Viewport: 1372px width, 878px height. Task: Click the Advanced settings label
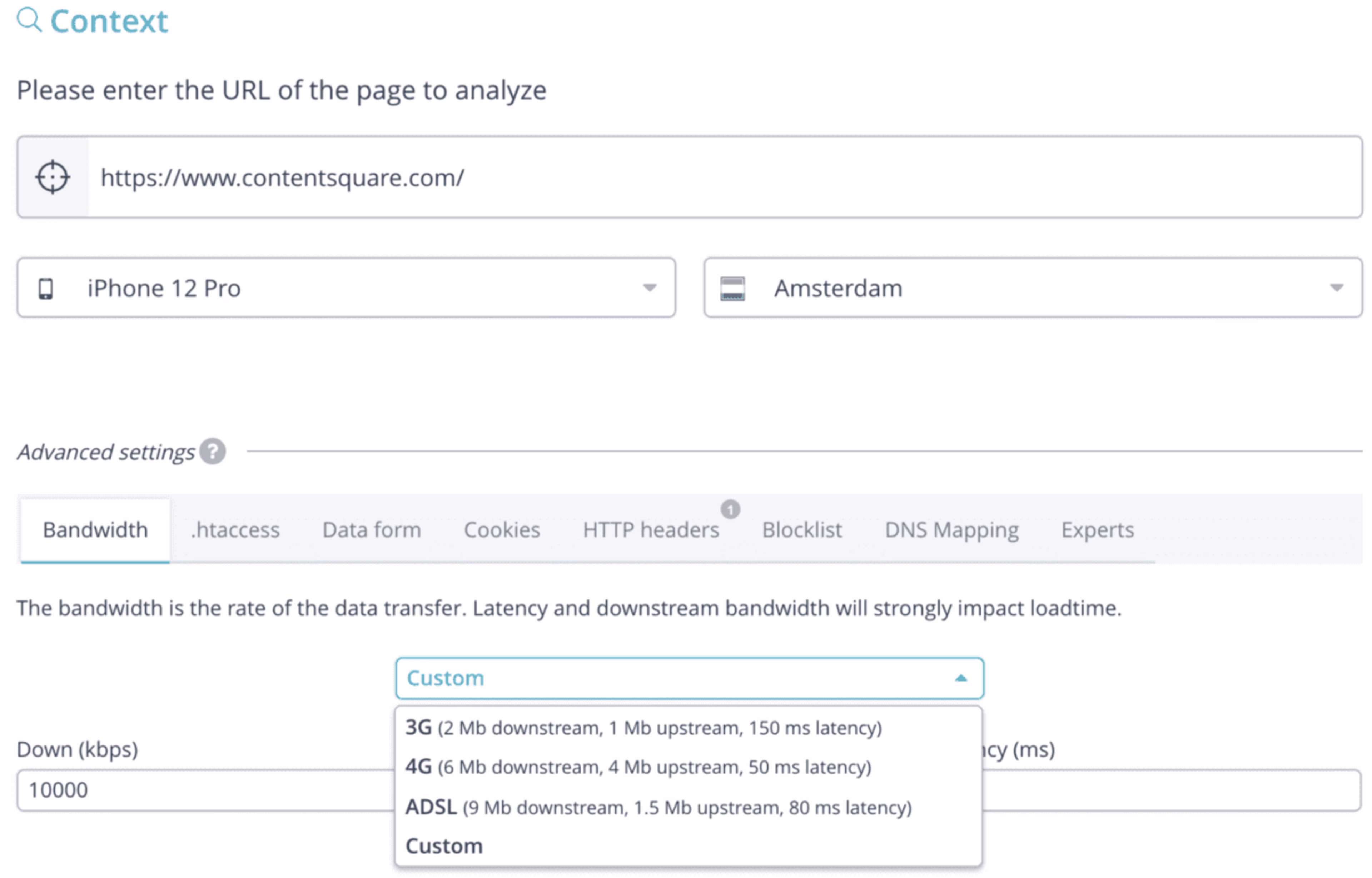(x=105, y=452)
